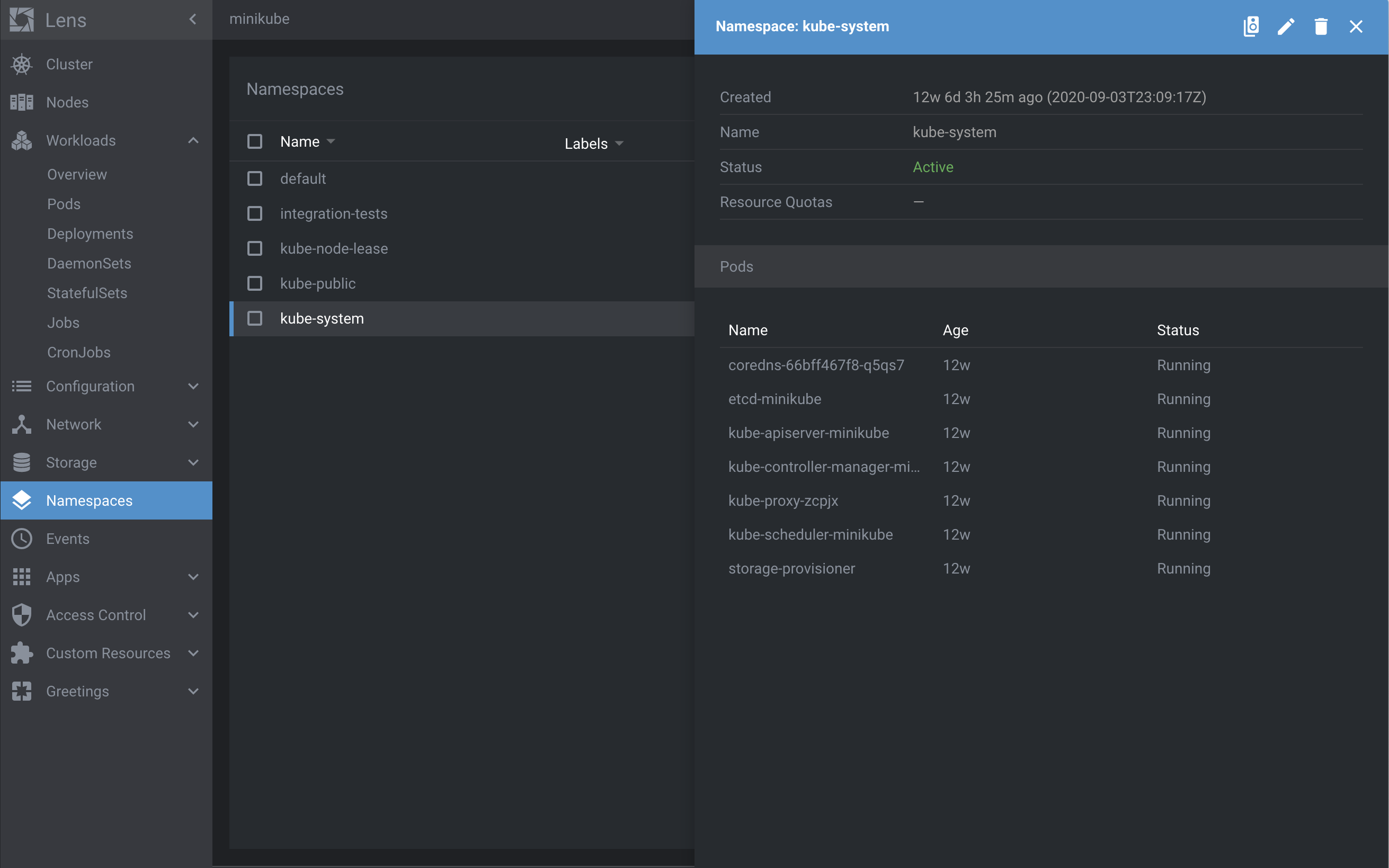Go to Deployments in sidebar

point(90,234)
